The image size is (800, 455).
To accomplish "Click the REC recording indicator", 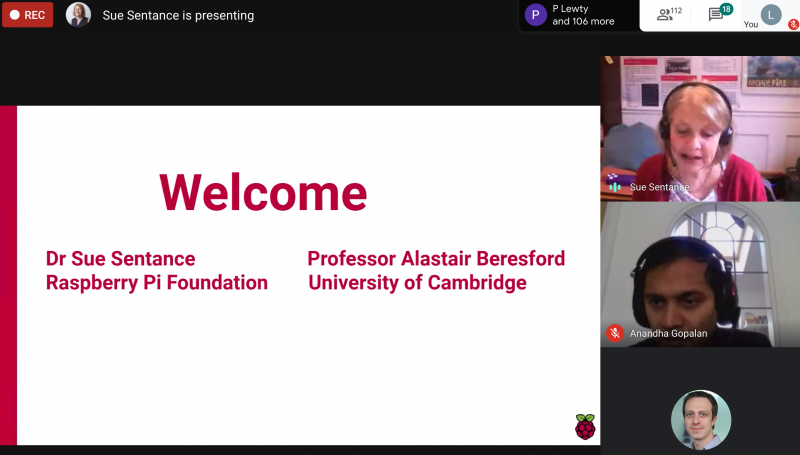I will pos(27,15).
